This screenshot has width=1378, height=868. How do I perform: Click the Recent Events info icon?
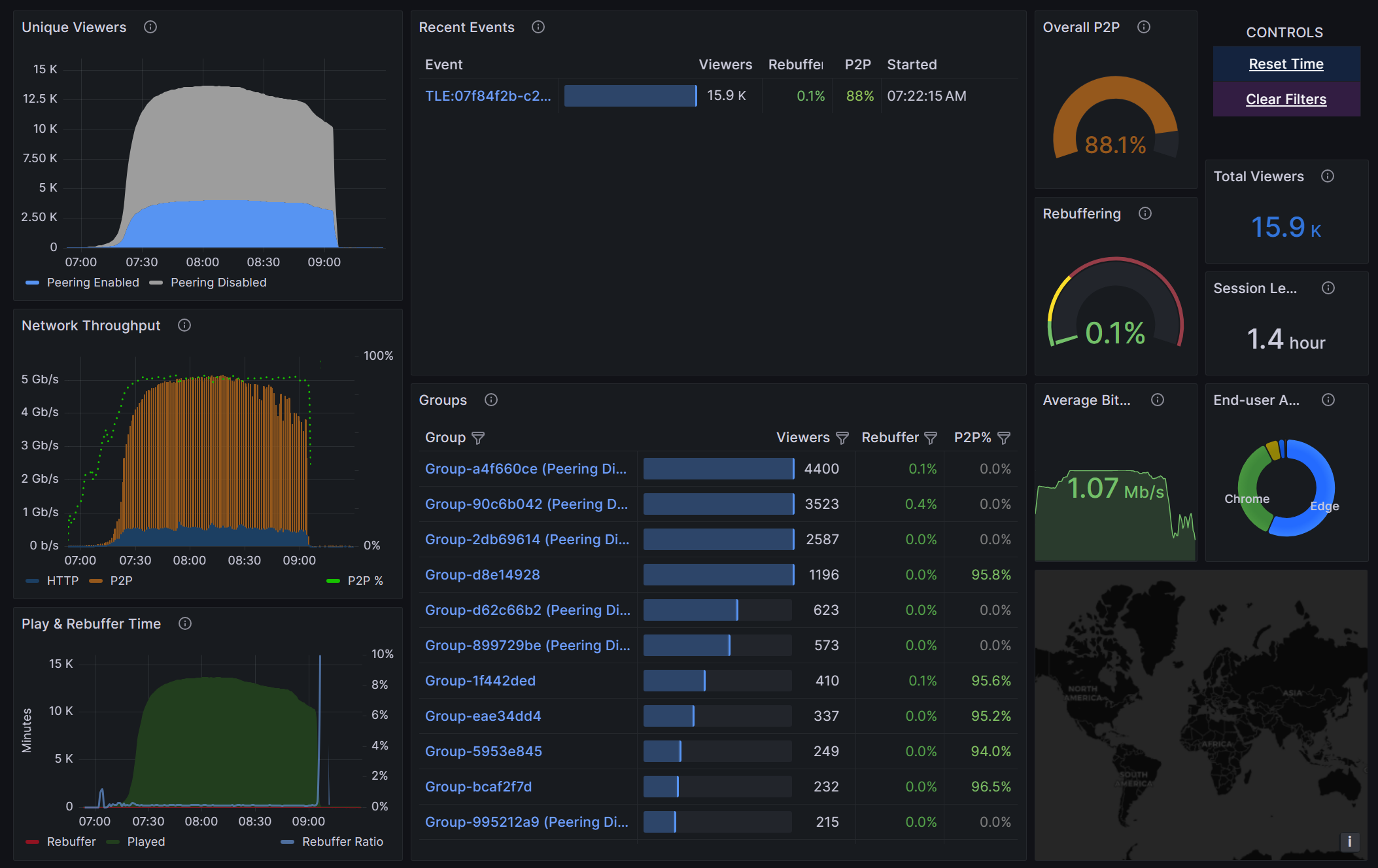538,27
